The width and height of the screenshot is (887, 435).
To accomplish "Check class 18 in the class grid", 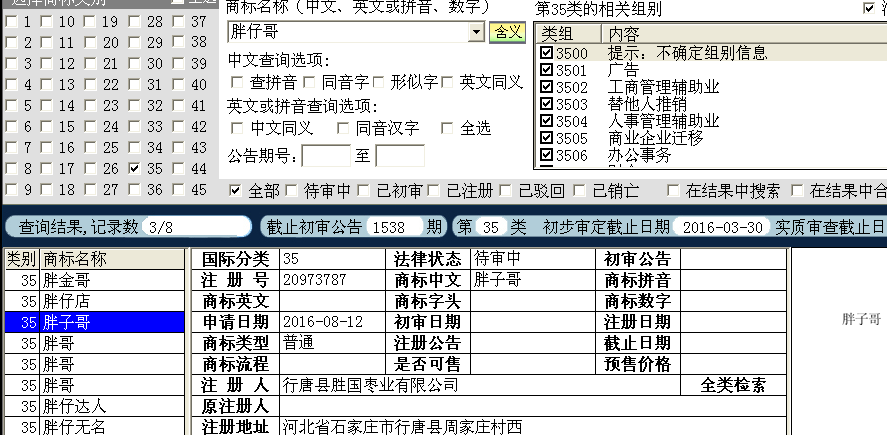I will 46,189.
